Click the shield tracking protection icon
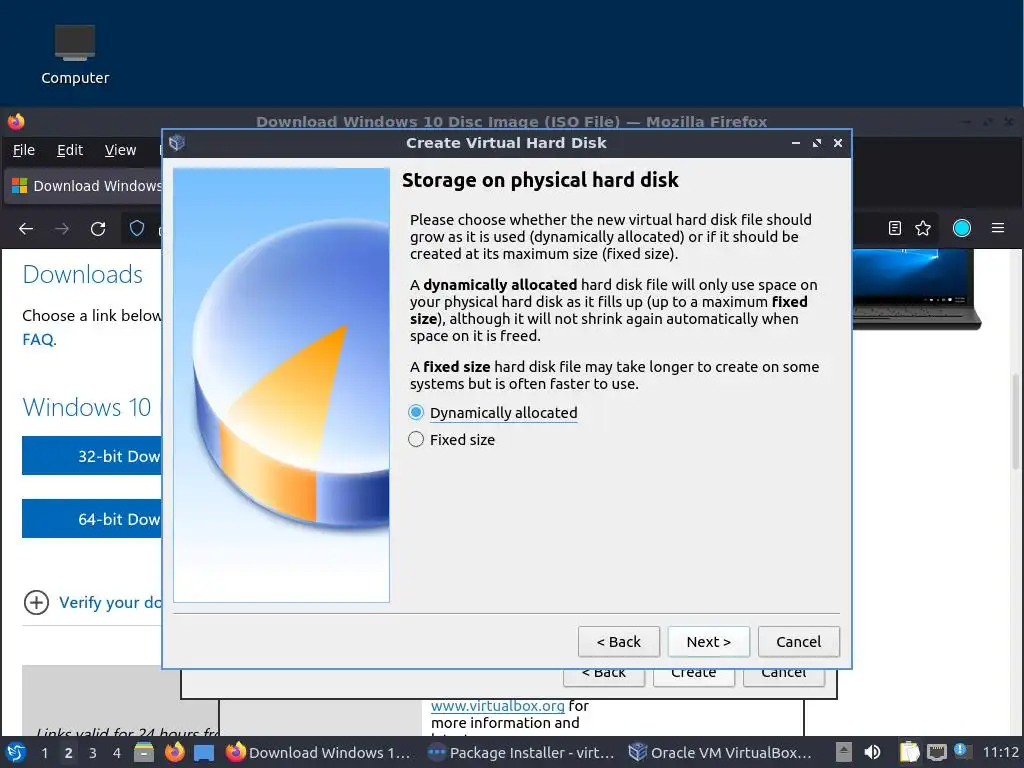The image size is (1024, 768). pyautogui.click(x=136, y=228)
